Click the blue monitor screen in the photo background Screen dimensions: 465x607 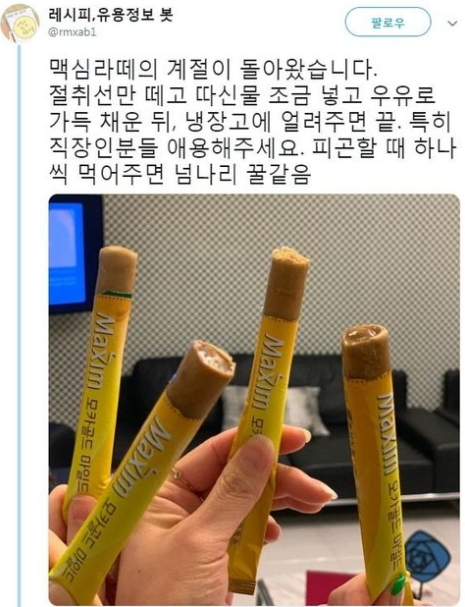67,254
